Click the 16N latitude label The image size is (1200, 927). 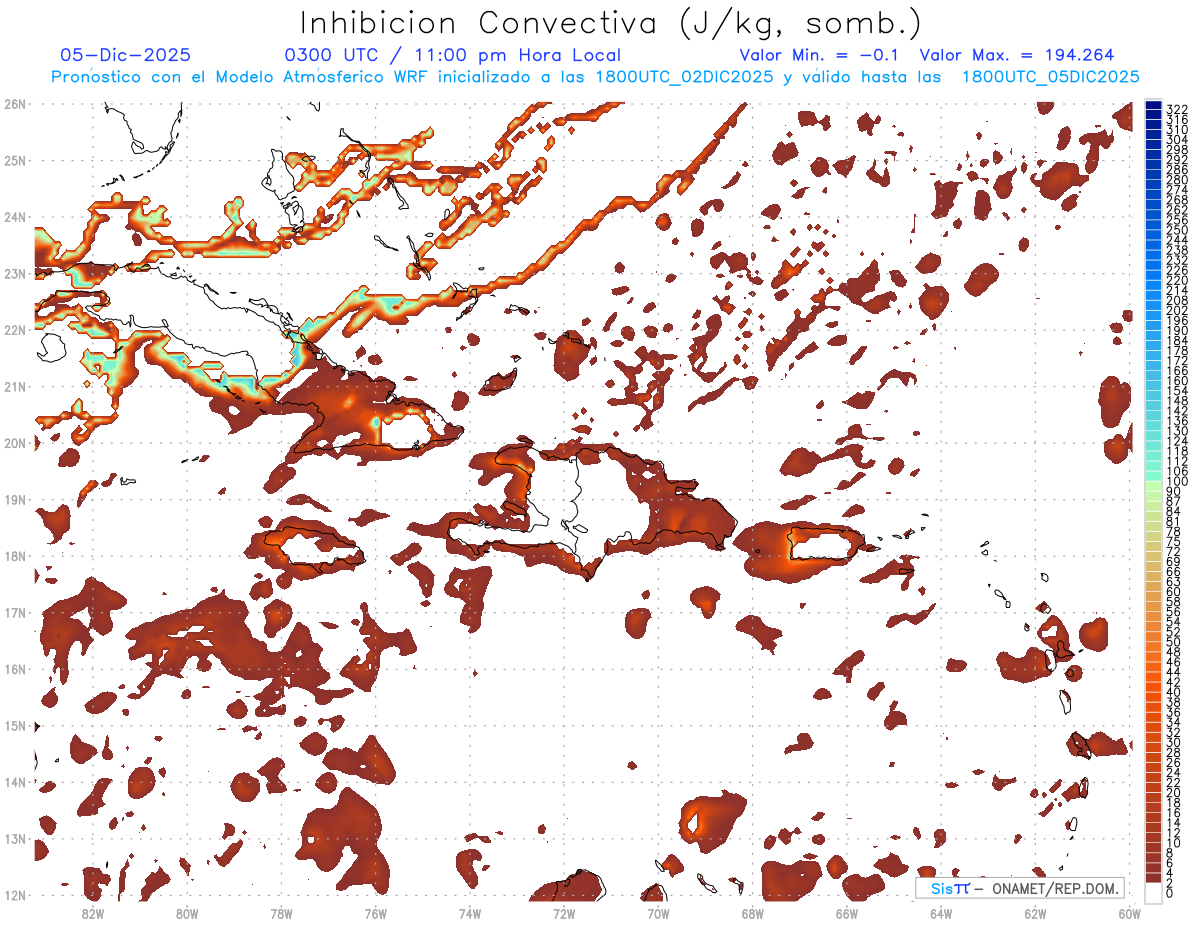pyautogui.click(x=15, y=669)
